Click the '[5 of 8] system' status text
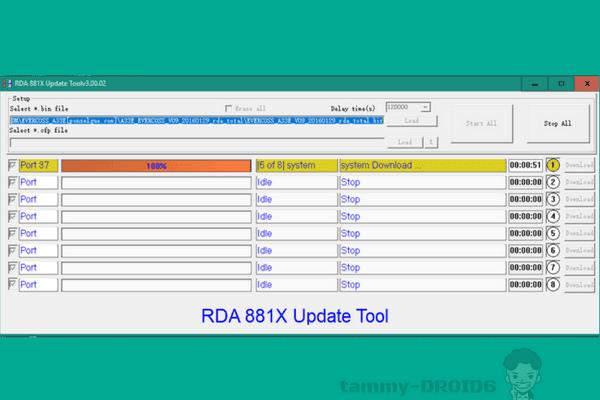Image resolution: width=600 pixels, height=400 pixels. [x=286, y=165]
